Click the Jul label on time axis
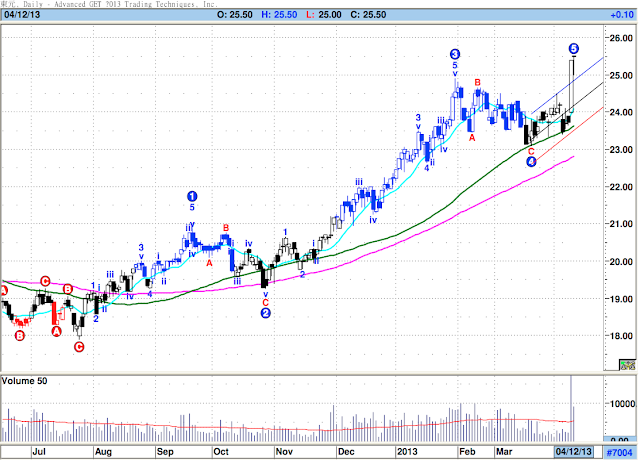The height and width of the screenshot is (460, 640). click(39, 452)
